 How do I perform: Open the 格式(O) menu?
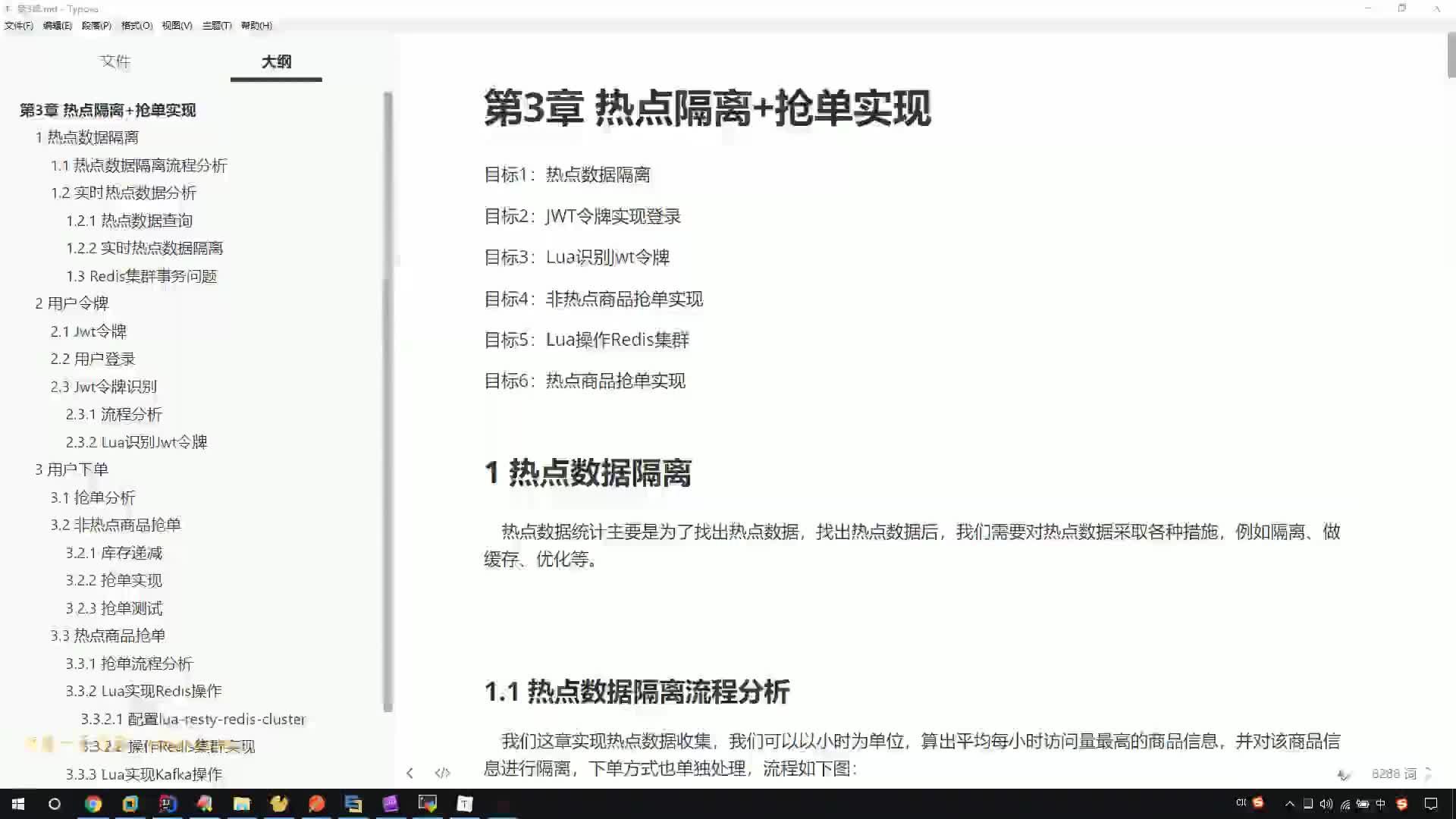point(136,25)
